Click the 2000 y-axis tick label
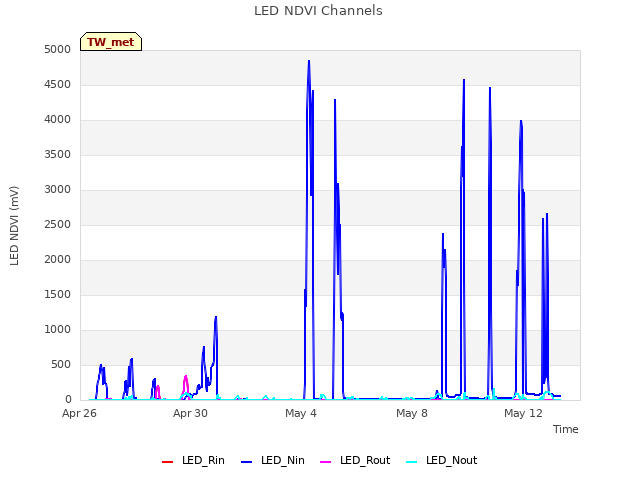640x480 pixels. pyautogui.click(x=58, y=260)
